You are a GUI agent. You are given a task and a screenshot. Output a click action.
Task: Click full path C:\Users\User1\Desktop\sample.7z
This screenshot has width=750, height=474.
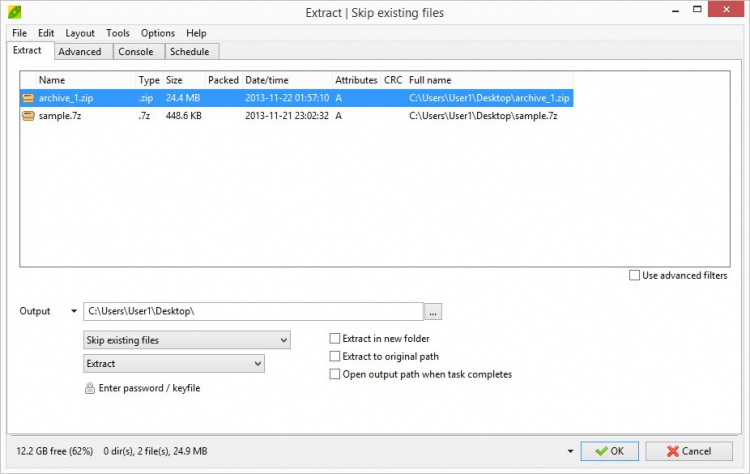483,116
